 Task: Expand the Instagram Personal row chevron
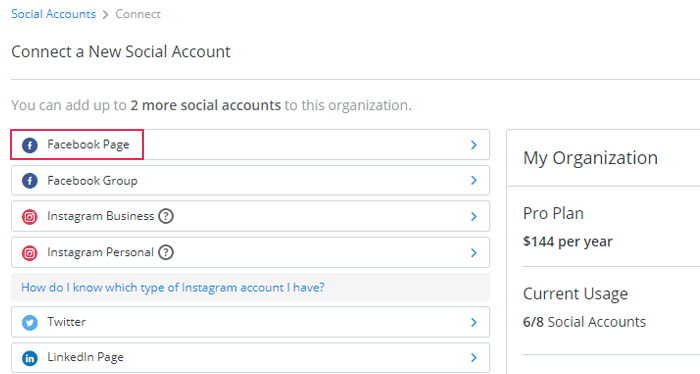pyautogui.click(x=474, y=253)
